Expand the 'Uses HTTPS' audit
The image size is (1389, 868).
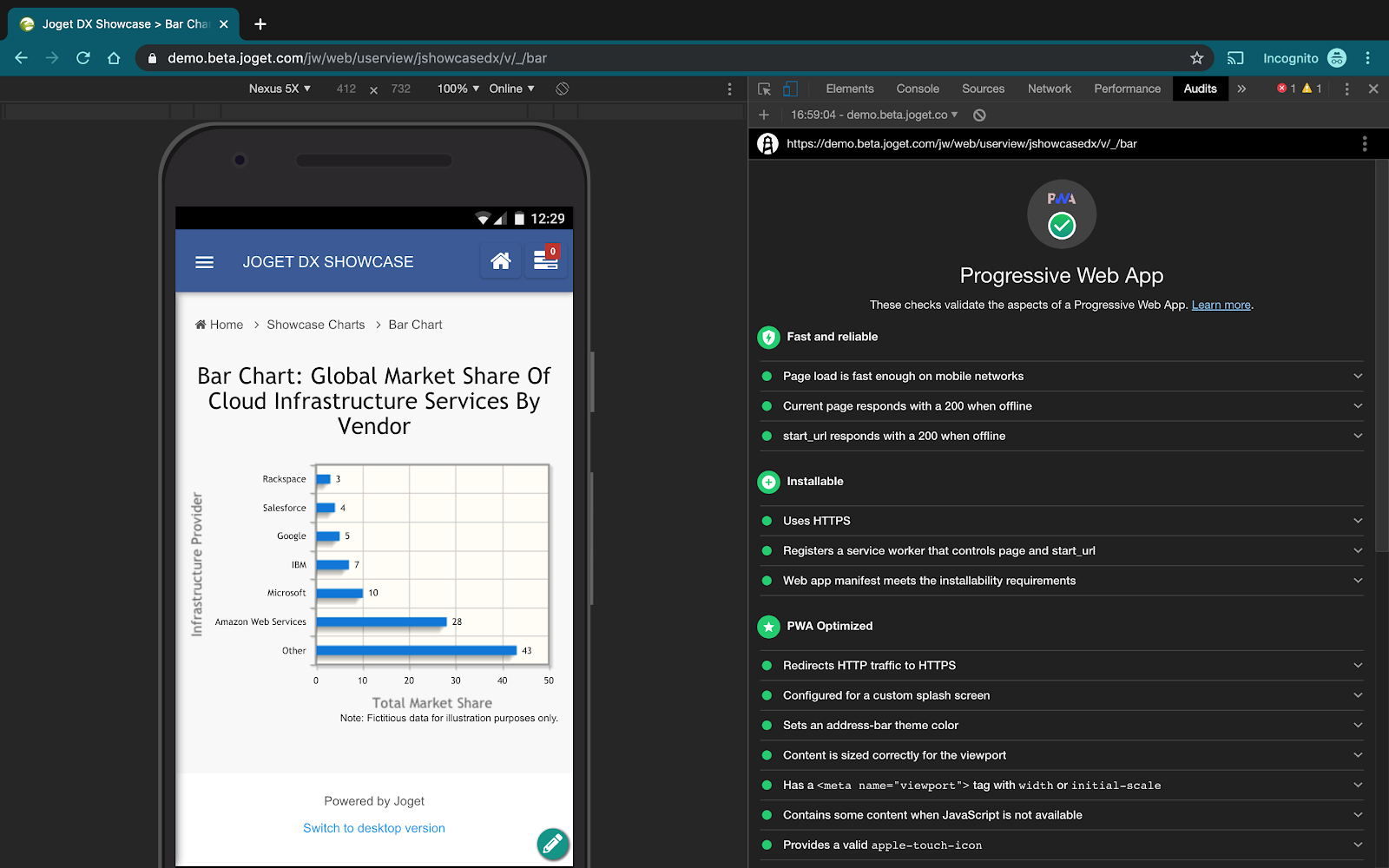click(1062, 521)
